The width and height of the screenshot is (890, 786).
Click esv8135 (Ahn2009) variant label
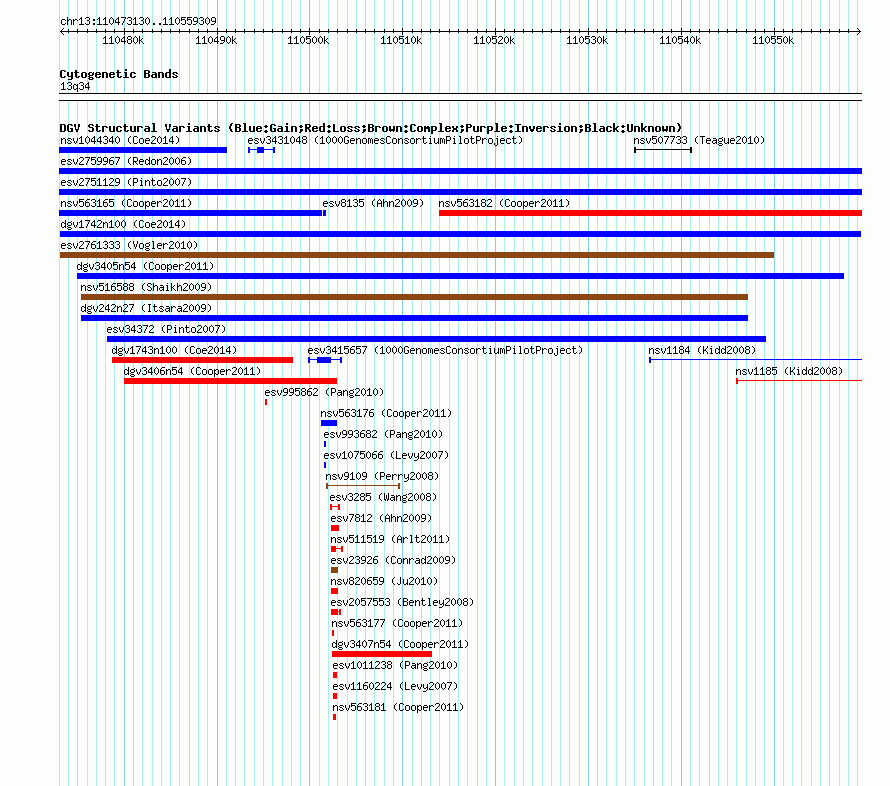(373, 203)
